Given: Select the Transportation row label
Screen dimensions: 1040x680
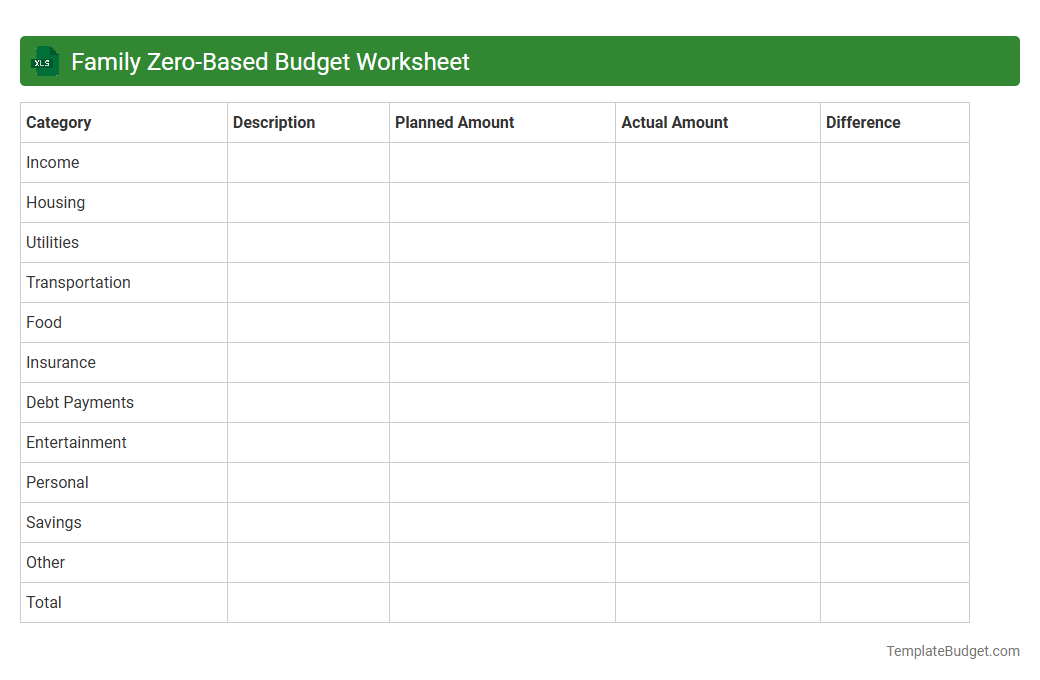Looking at the screenshot, I should coord(78,282).
